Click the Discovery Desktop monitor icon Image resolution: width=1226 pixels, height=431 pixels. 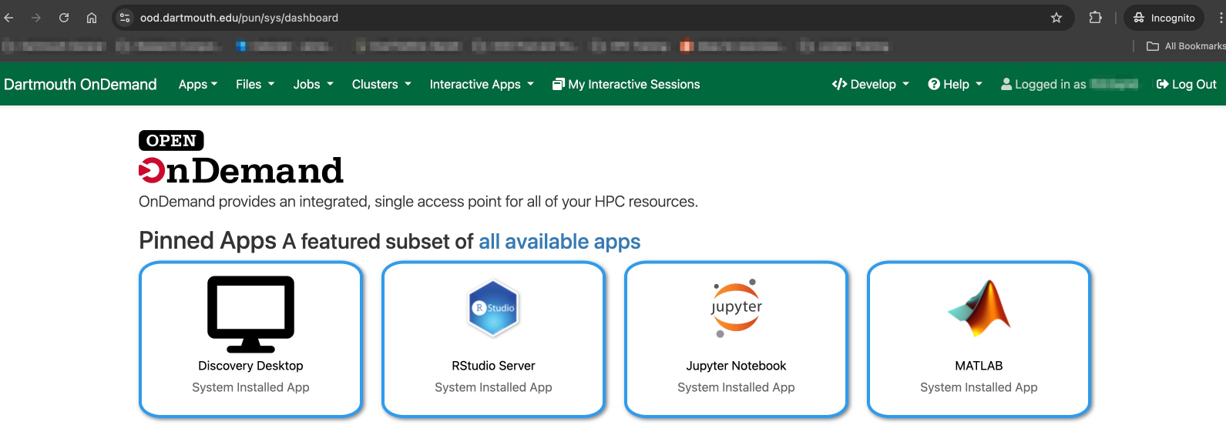click(251, 314)
